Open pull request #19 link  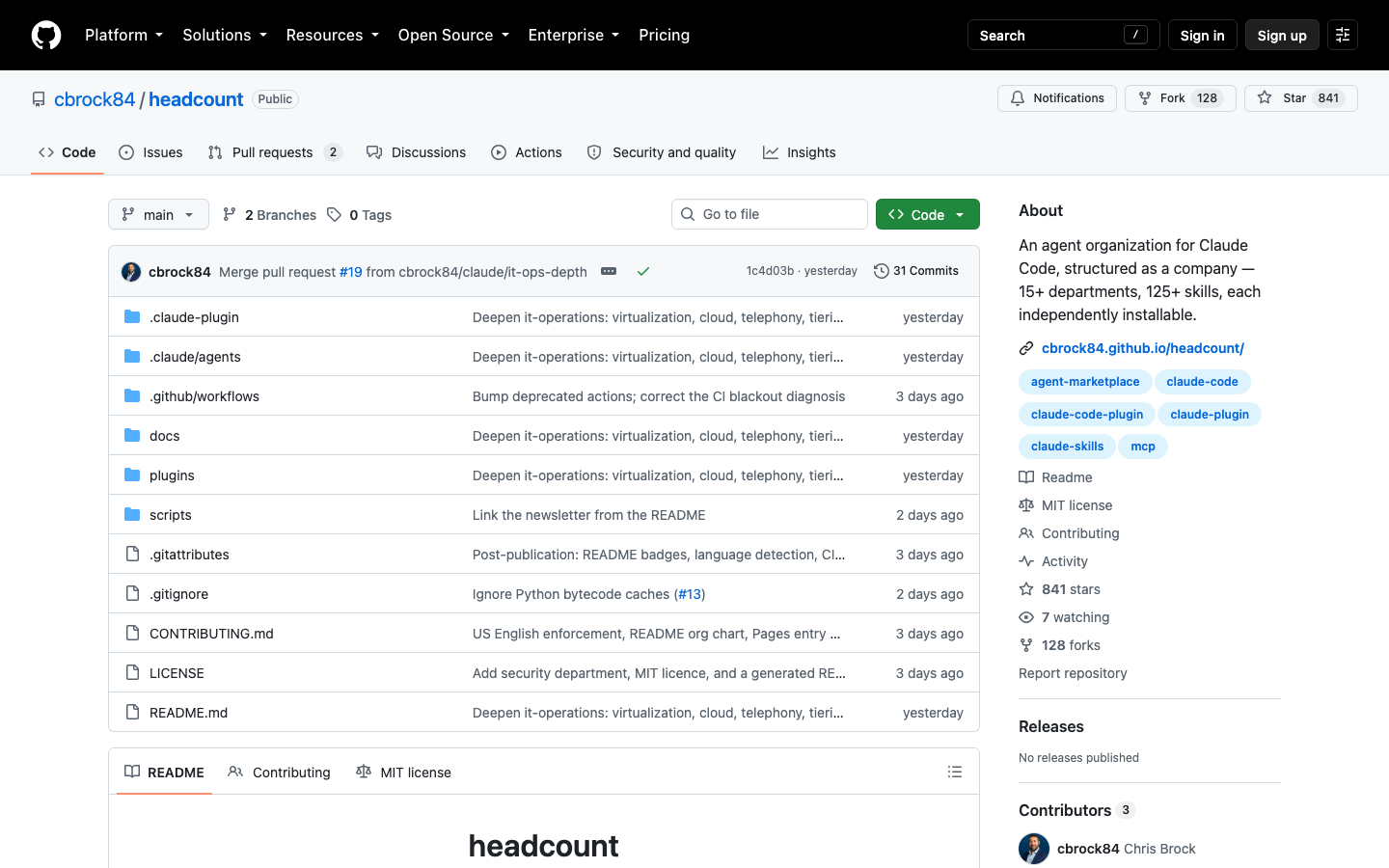(351, 272)
